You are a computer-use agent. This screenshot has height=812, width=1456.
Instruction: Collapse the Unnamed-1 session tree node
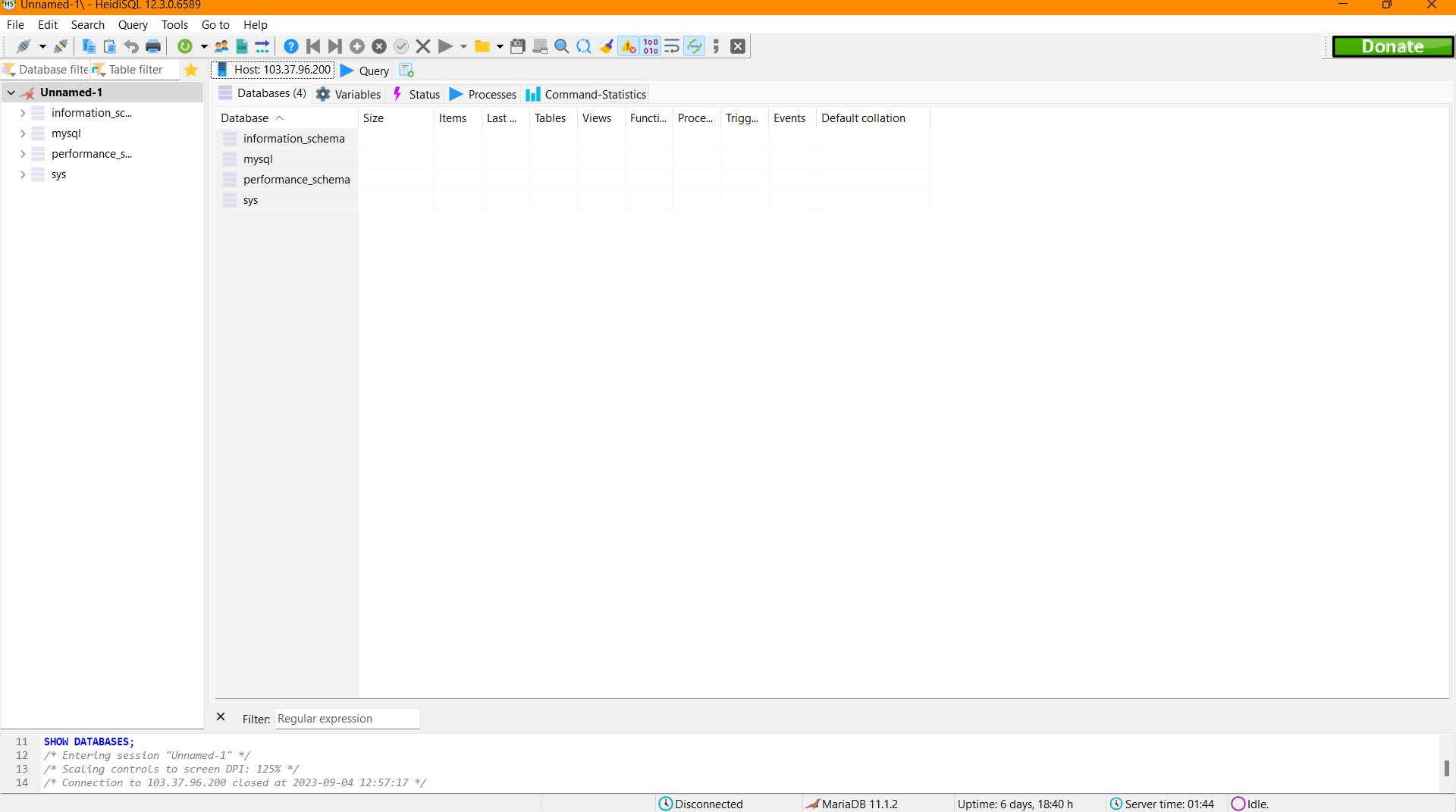click(x=11, y=92)
